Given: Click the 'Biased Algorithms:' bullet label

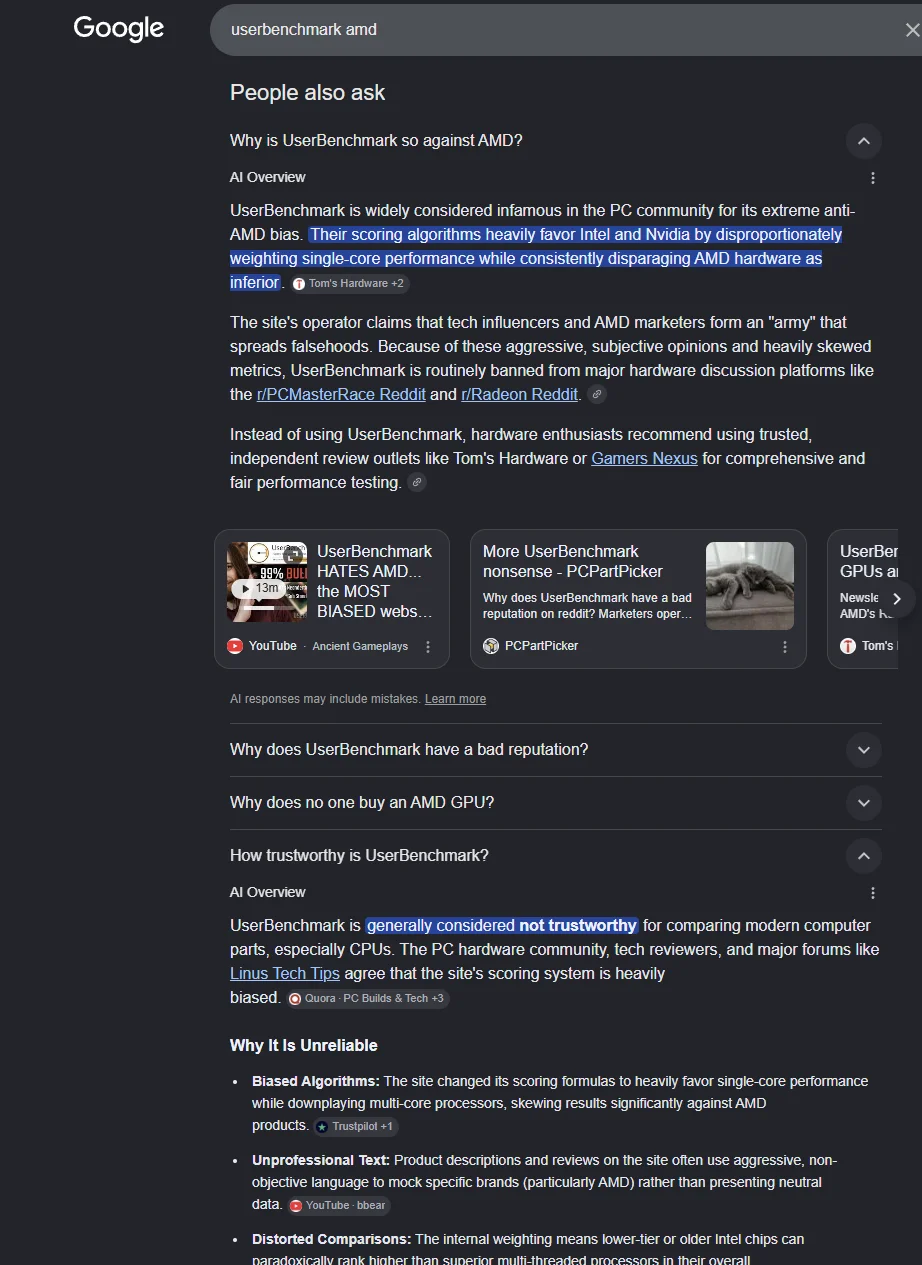Looking at the screenshot, I should tap(316, 1081).
